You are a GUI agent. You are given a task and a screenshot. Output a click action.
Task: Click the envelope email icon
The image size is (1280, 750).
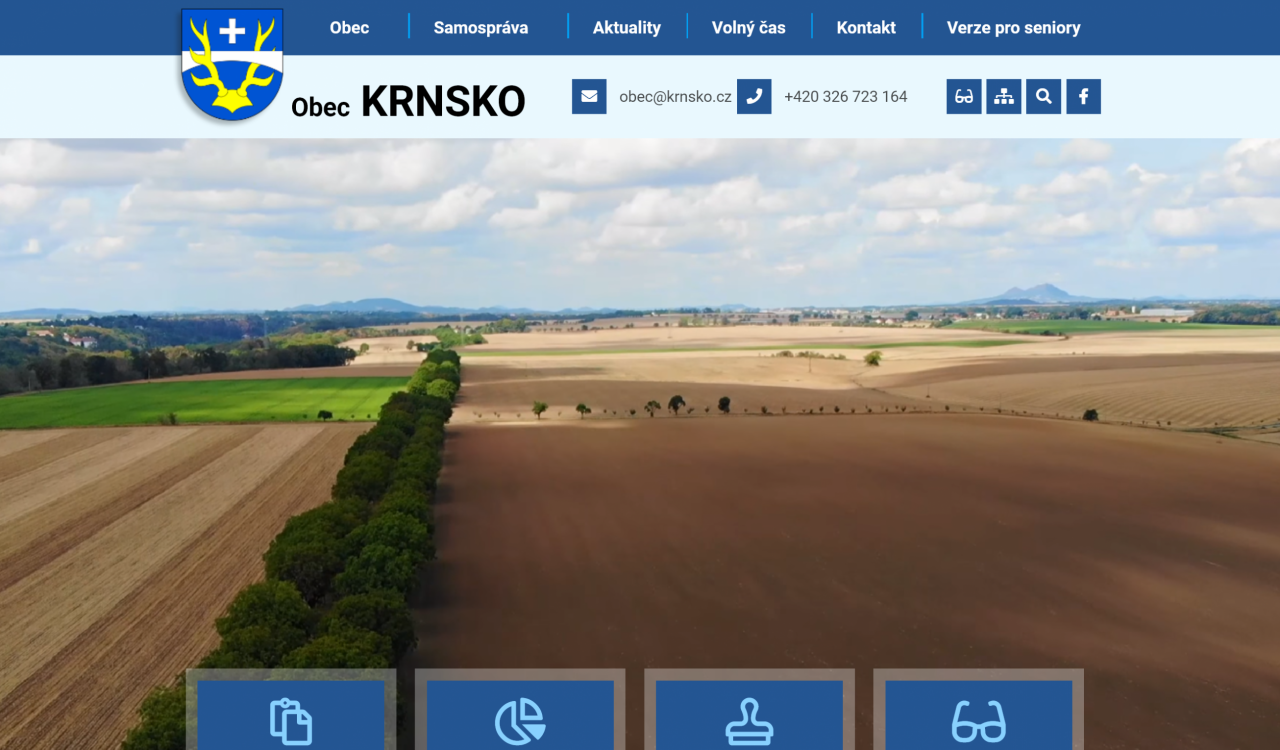click(x=589, y=97)
